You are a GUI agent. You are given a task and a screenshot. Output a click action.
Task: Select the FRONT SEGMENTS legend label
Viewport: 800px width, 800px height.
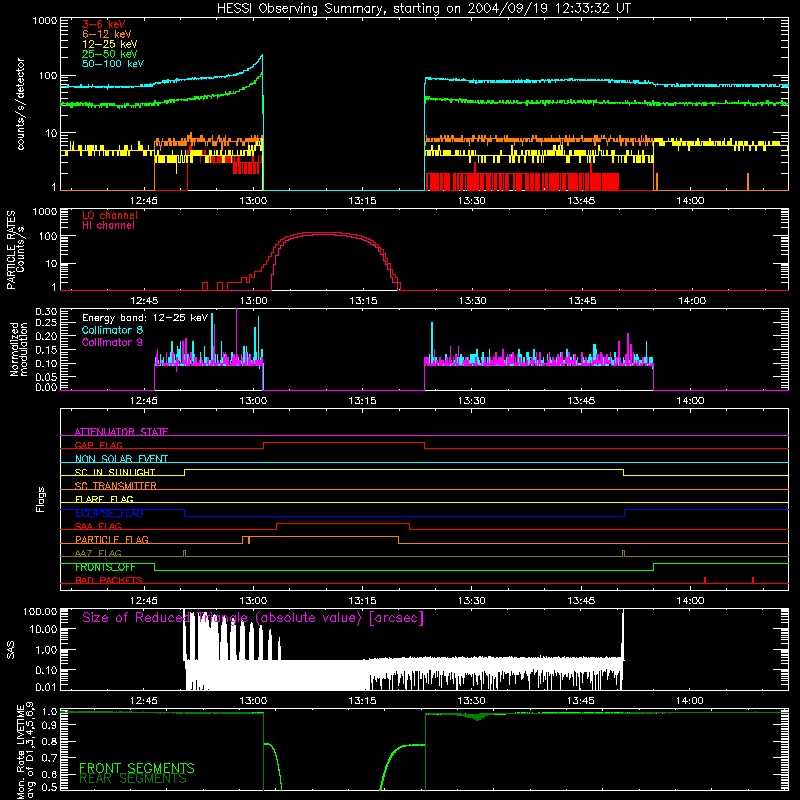[x=137, y=768]
